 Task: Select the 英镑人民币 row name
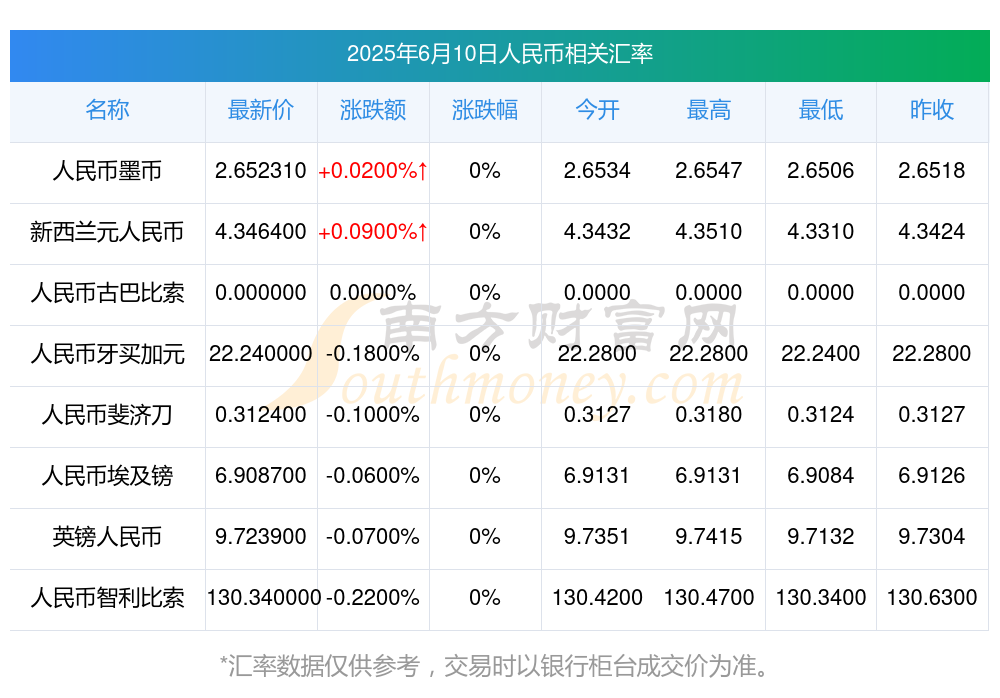pyautogui.click(x=107, y=537)
